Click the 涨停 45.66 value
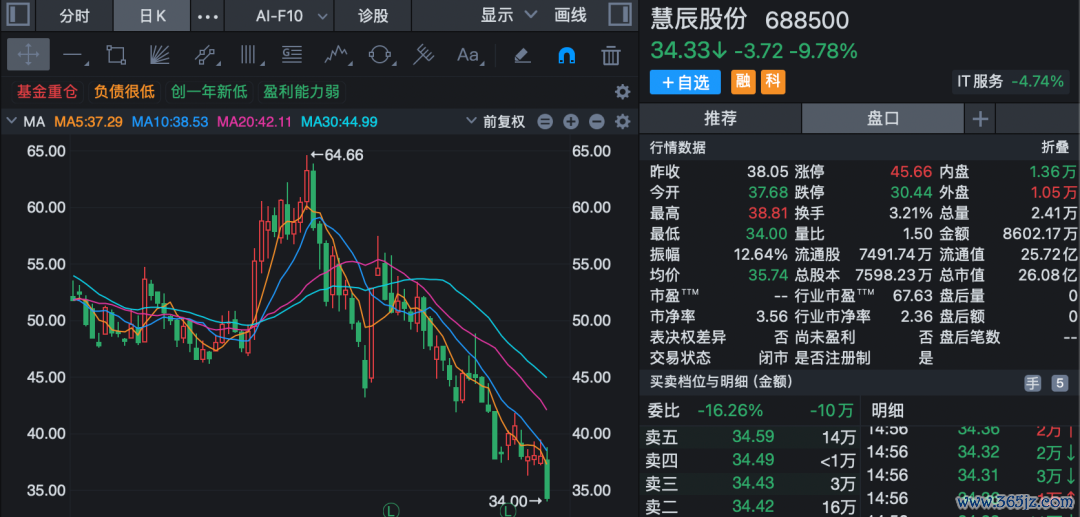Viewport: 1080px width, 517px height. click(x=911, y=171)
